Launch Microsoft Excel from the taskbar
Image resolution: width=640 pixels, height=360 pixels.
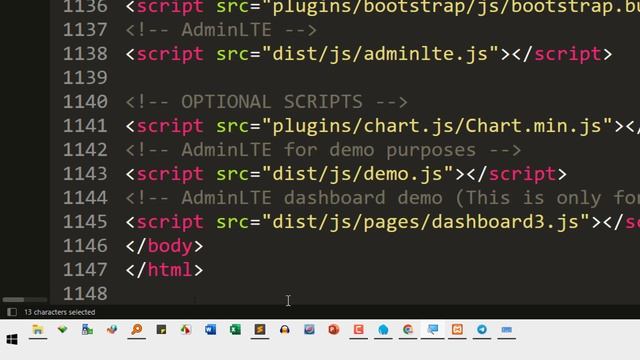235,330
